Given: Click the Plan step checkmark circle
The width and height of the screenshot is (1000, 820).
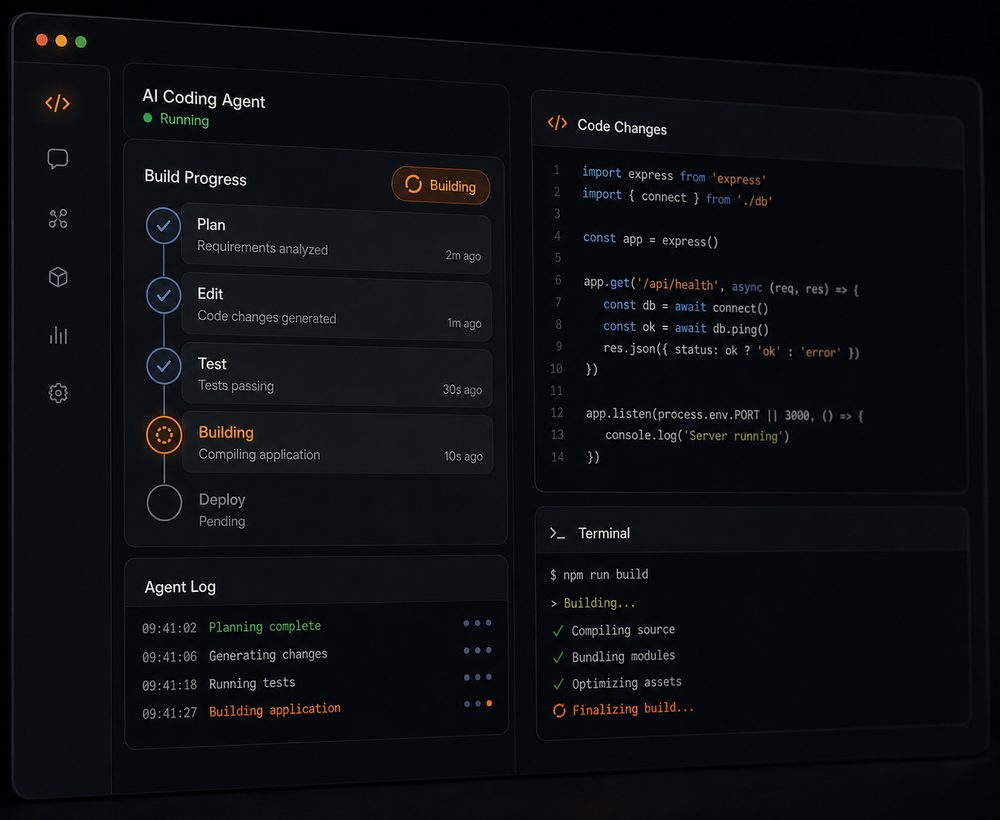Looking at the screenshot, I should [163, 226].
